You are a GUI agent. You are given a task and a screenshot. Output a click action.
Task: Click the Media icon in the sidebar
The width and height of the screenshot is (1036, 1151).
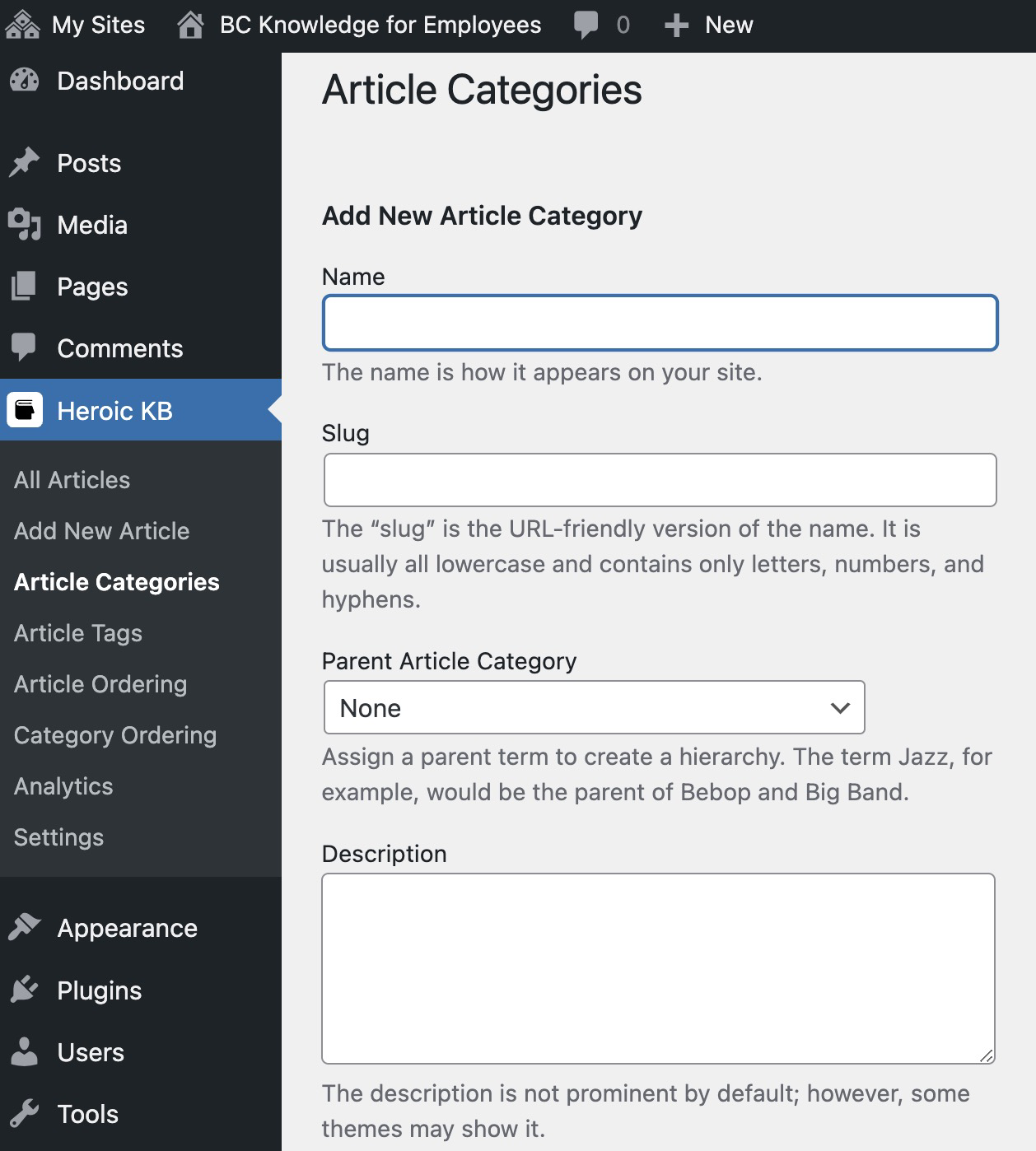(26, 224)
